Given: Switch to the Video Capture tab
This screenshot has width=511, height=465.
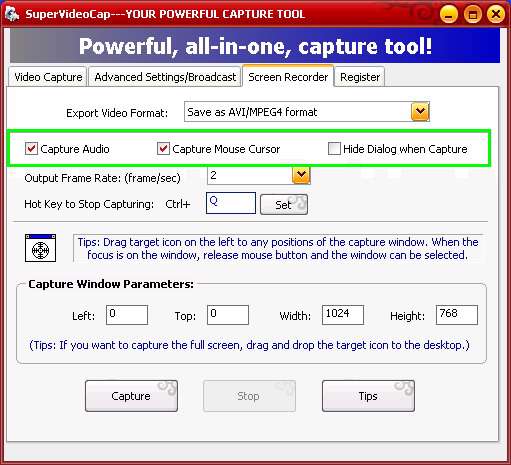Looking at the screenshot, I should pos(48,77).
